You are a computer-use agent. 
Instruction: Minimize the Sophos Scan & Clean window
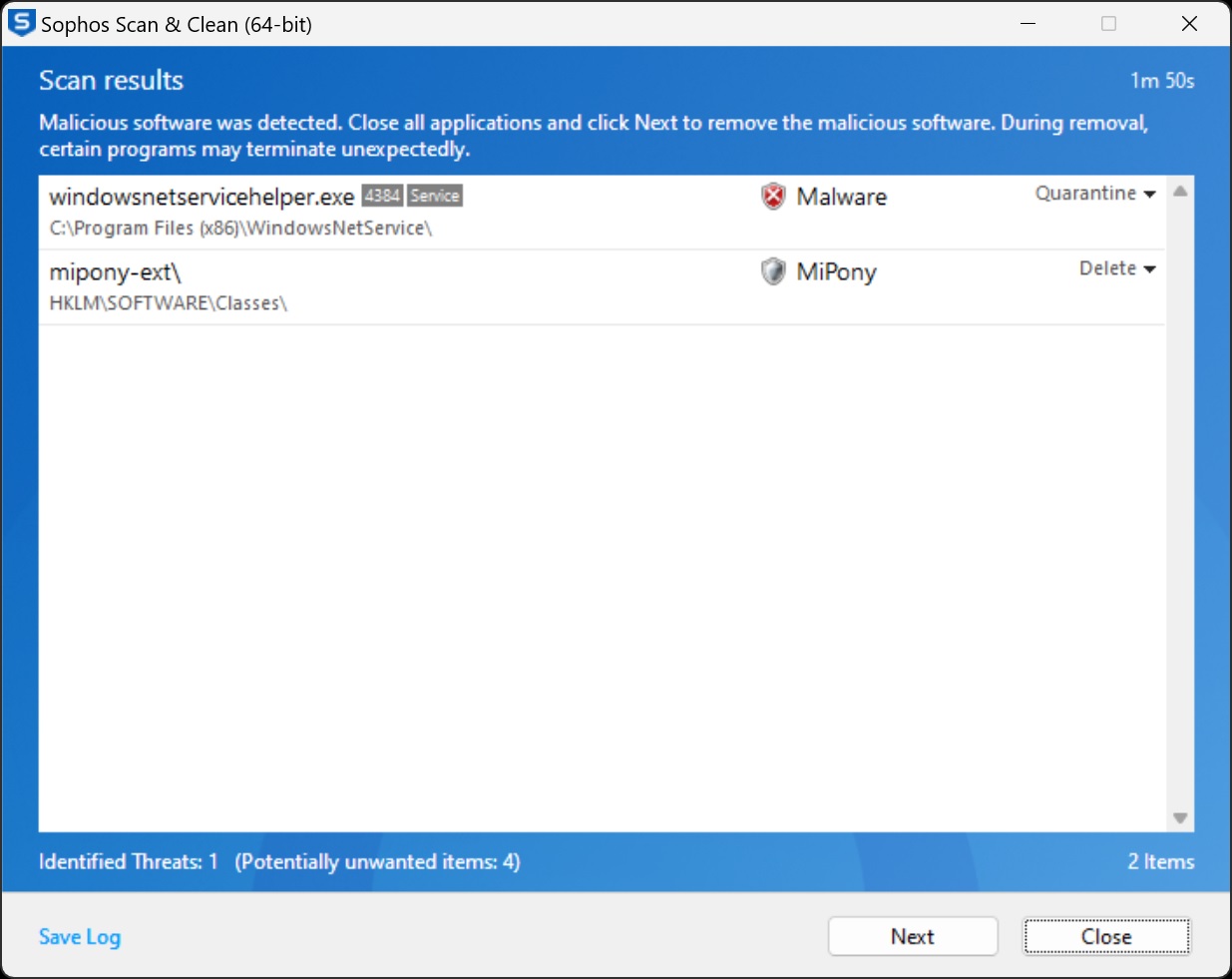click(x=1028, y=23)
